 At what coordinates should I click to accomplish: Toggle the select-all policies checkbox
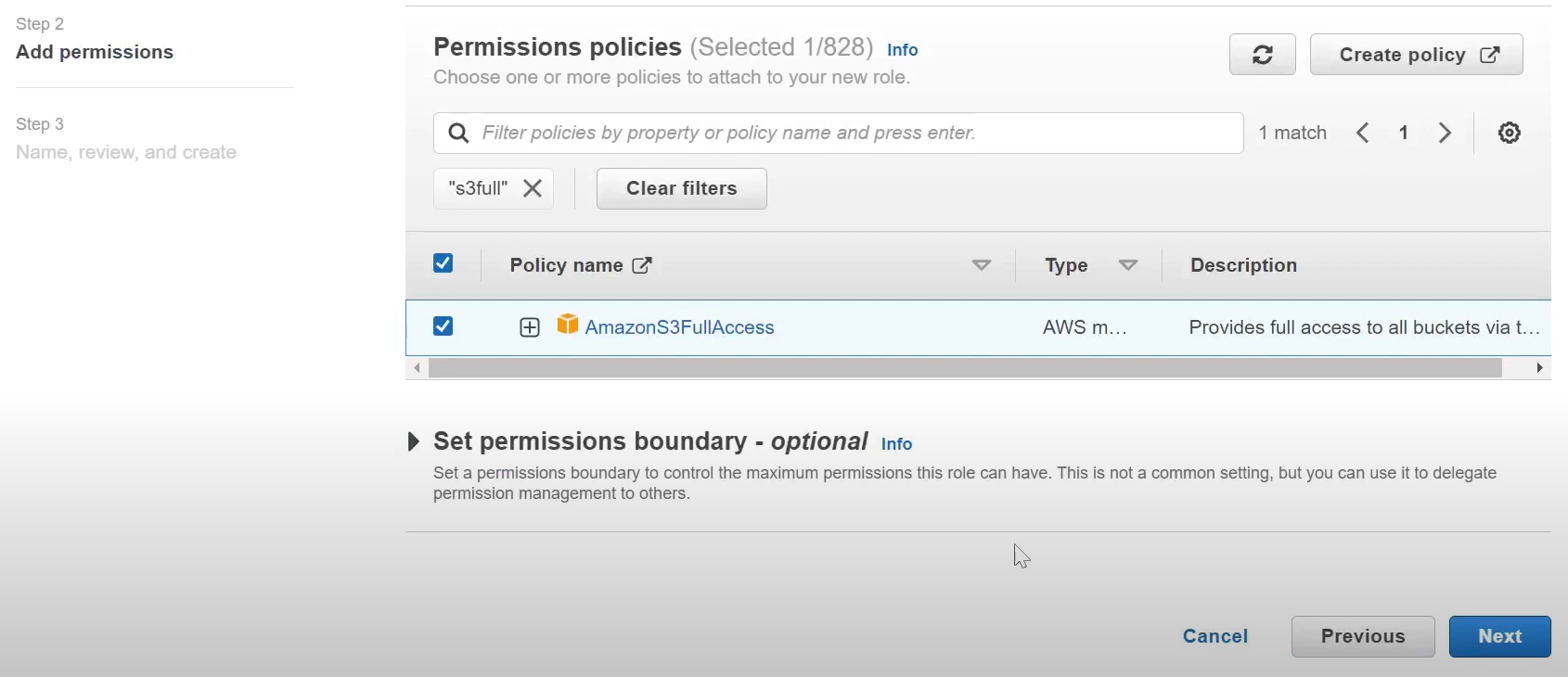click(x=443, y=264)
